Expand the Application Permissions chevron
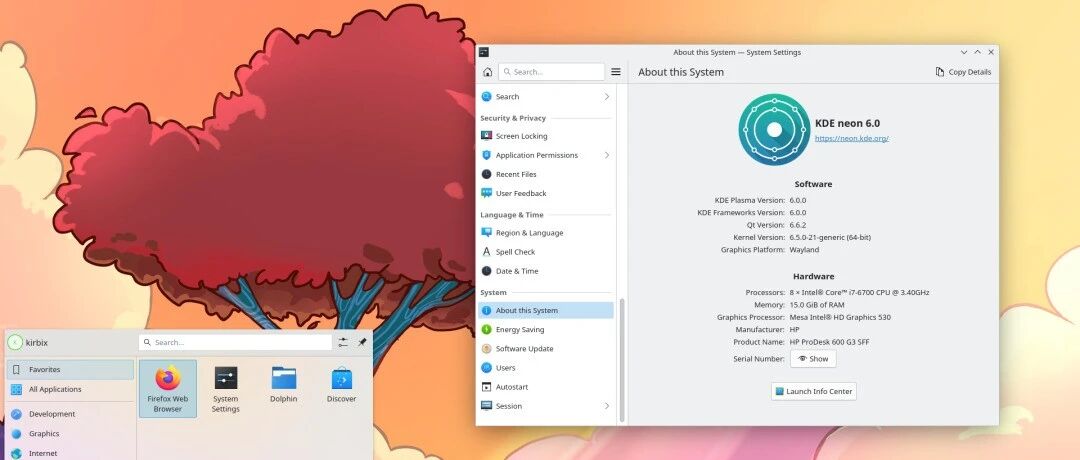 click(x=607, y=156)
